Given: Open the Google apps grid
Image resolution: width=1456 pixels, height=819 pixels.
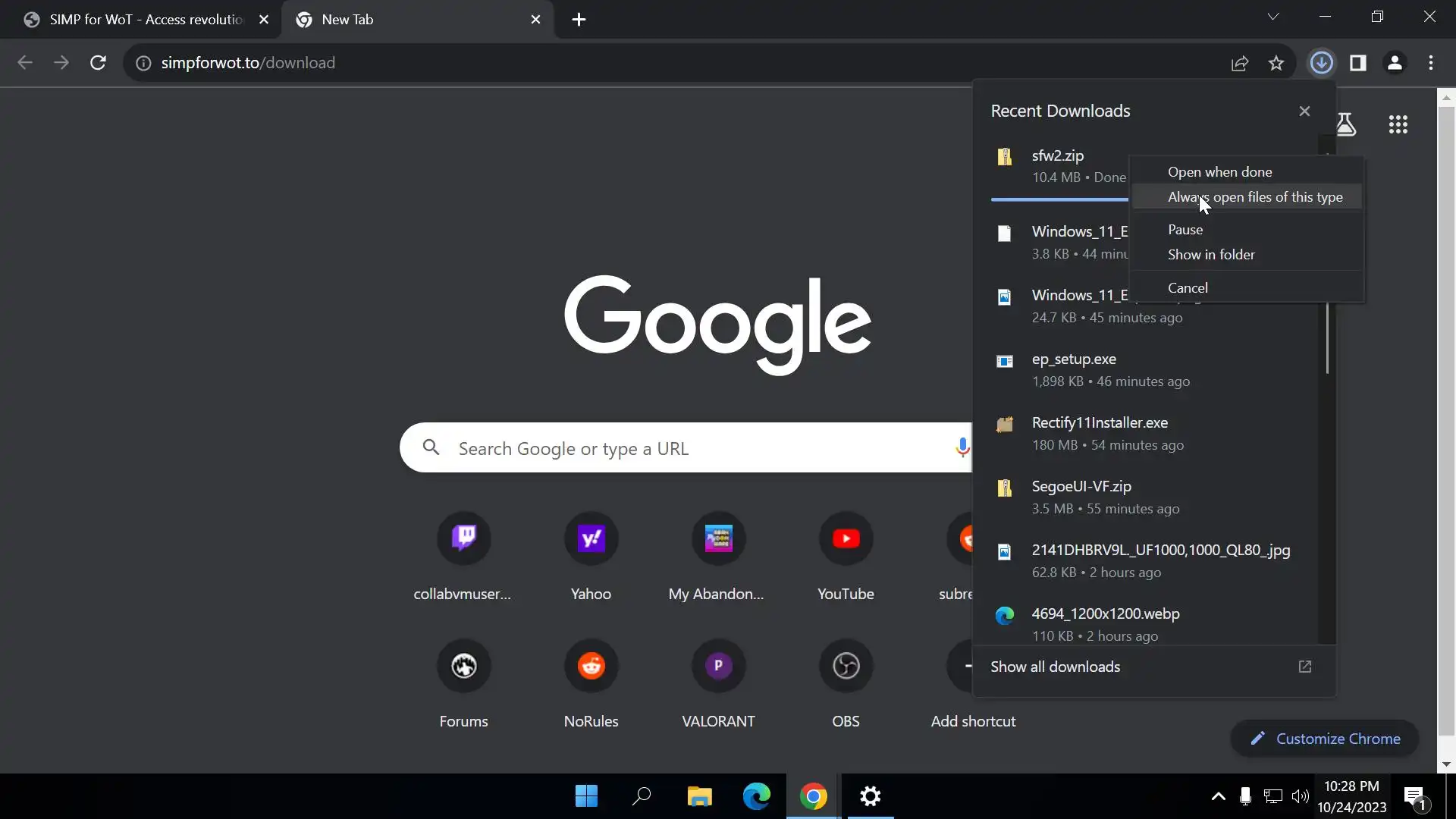Looking at the screenshot, I should [1398, 124].
